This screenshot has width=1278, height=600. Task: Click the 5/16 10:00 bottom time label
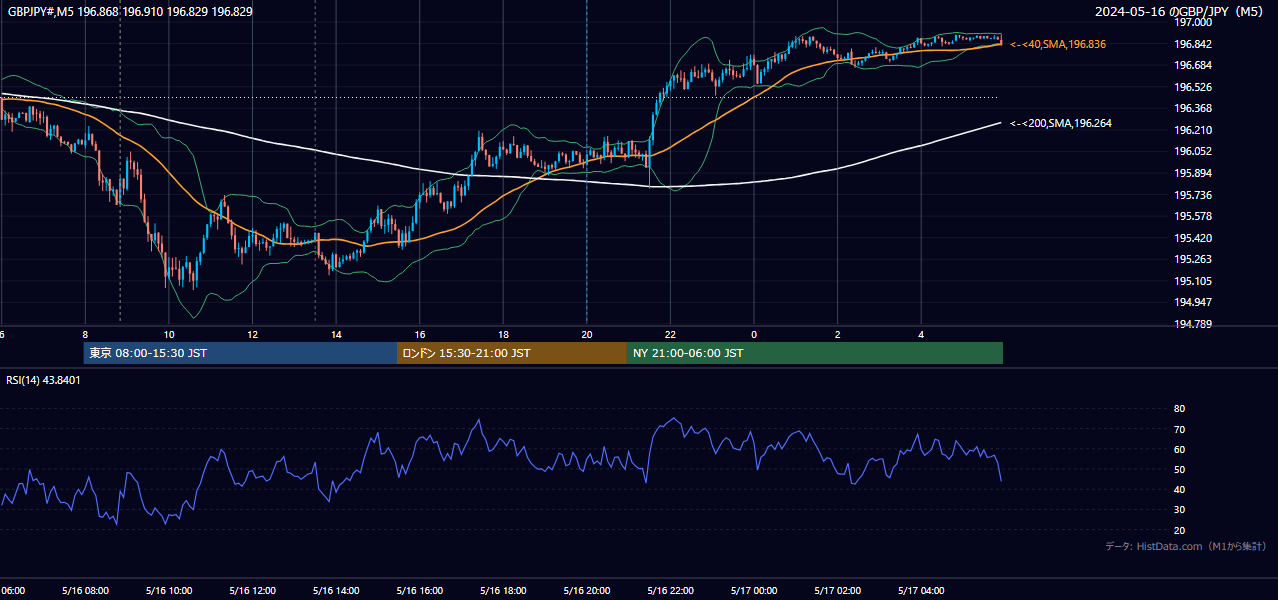168,591
